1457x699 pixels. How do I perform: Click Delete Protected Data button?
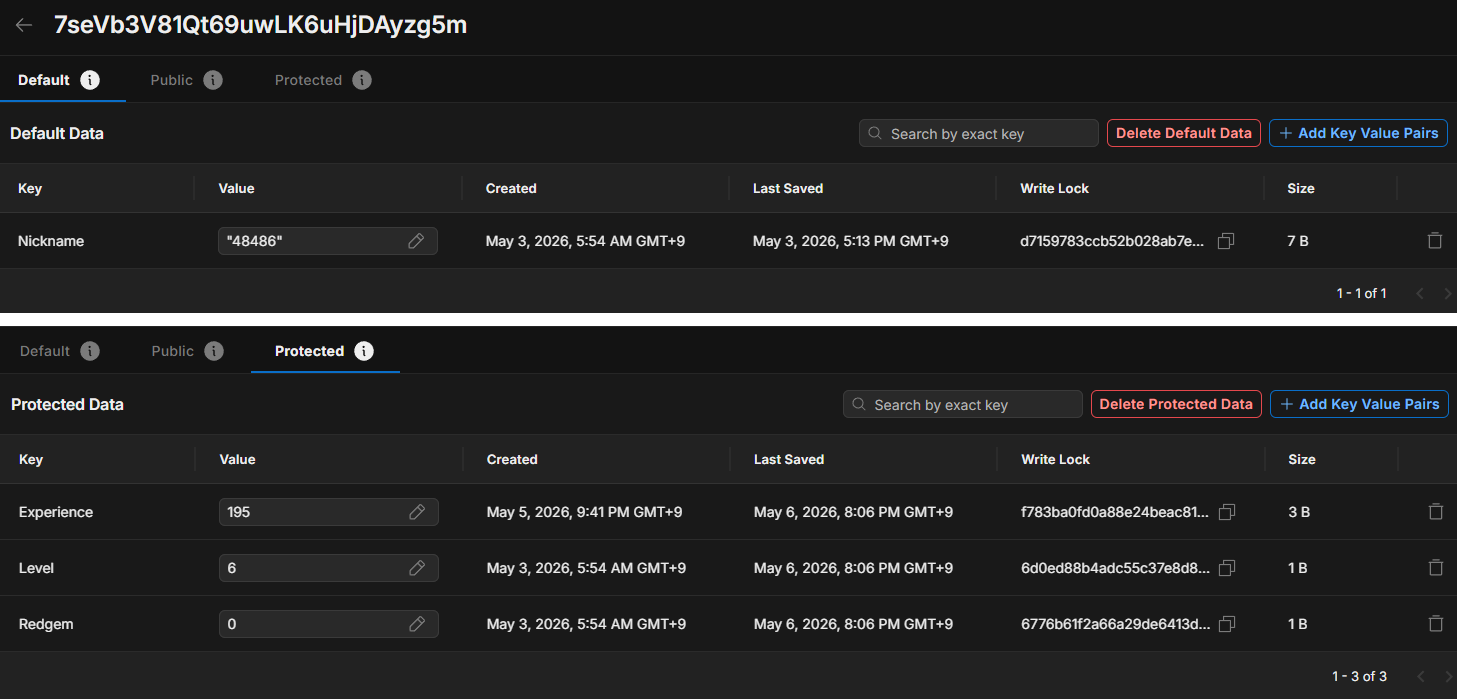(1176, 404)
